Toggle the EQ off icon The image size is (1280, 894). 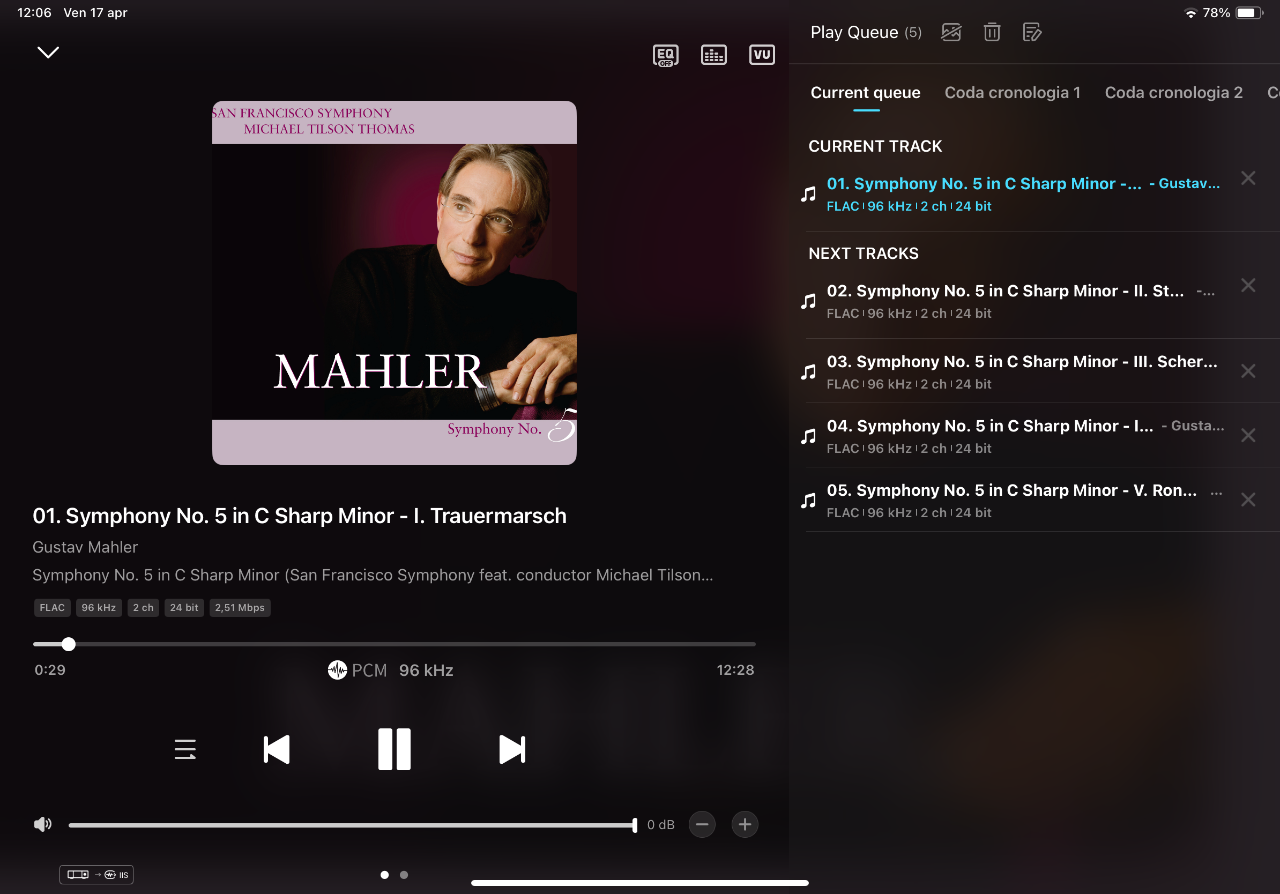click(665, 55)
